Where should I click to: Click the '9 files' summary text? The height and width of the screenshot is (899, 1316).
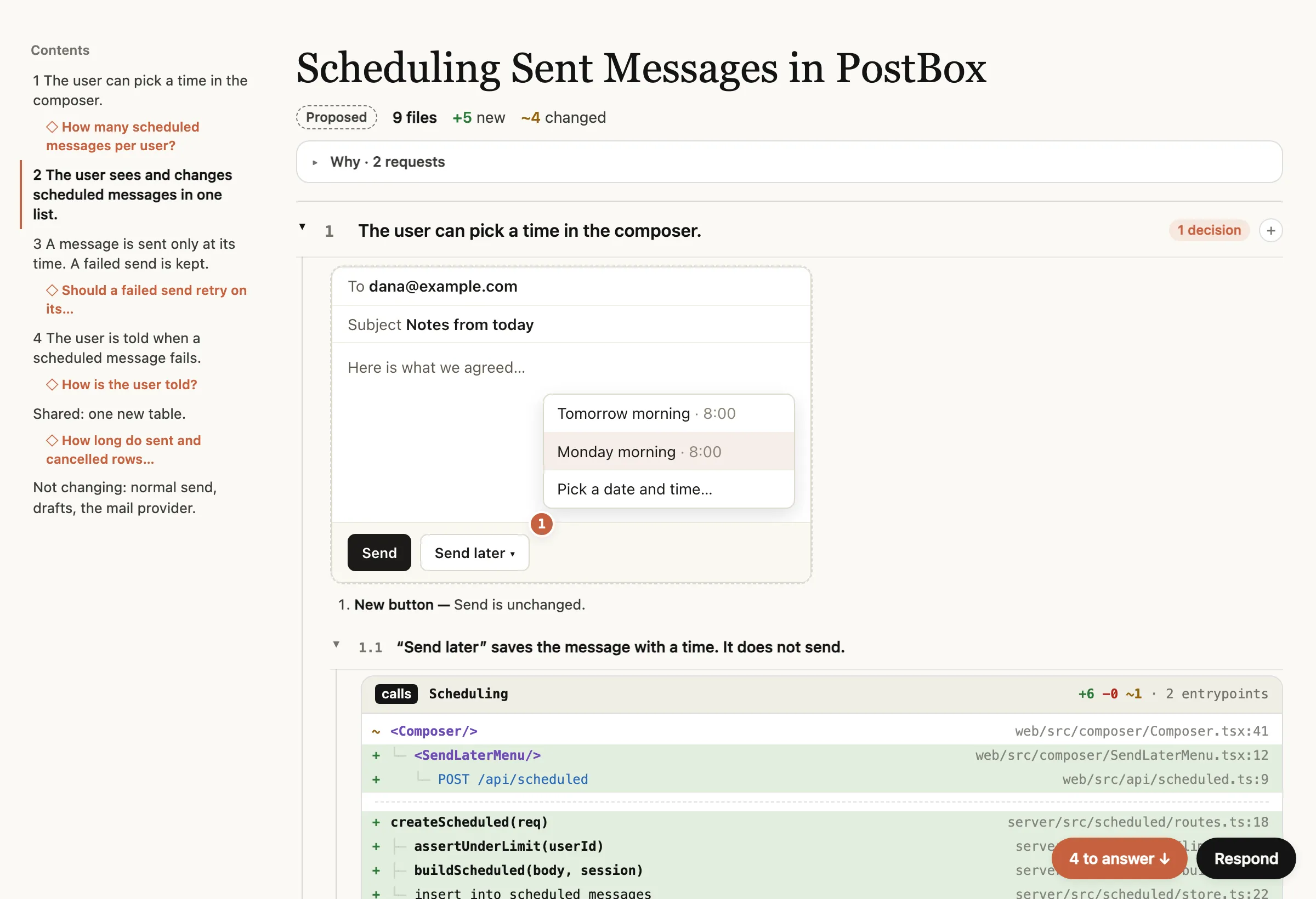[x=415, y=117]
